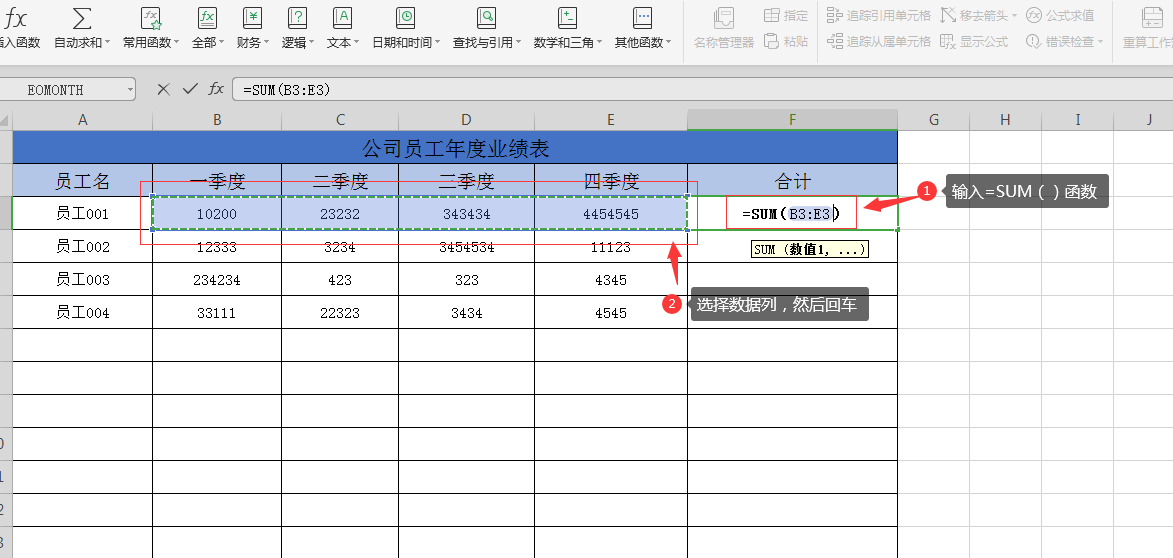Click the cell with value 11123
Screen dimensions: 1173x558
click(x=611, y=246)
